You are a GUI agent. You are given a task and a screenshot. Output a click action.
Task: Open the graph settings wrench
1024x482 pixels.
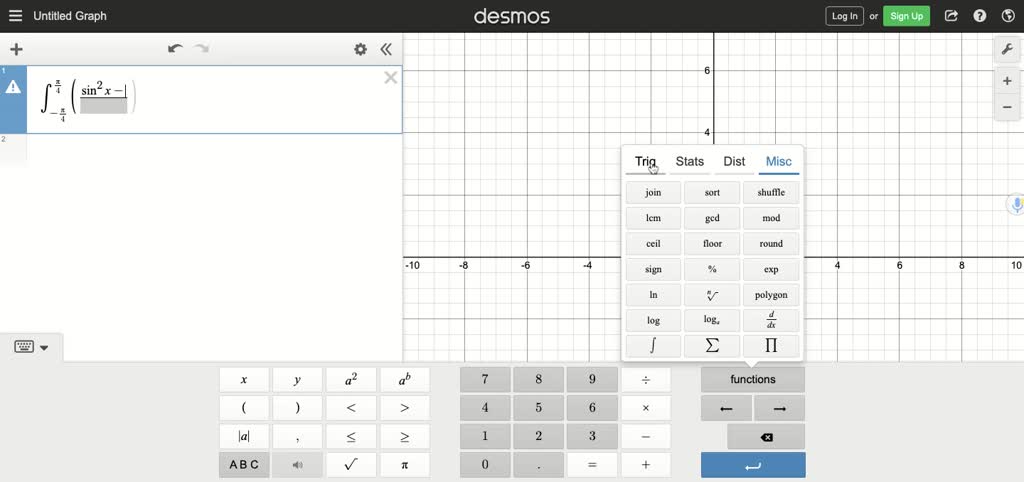[x=1007, y=49]
